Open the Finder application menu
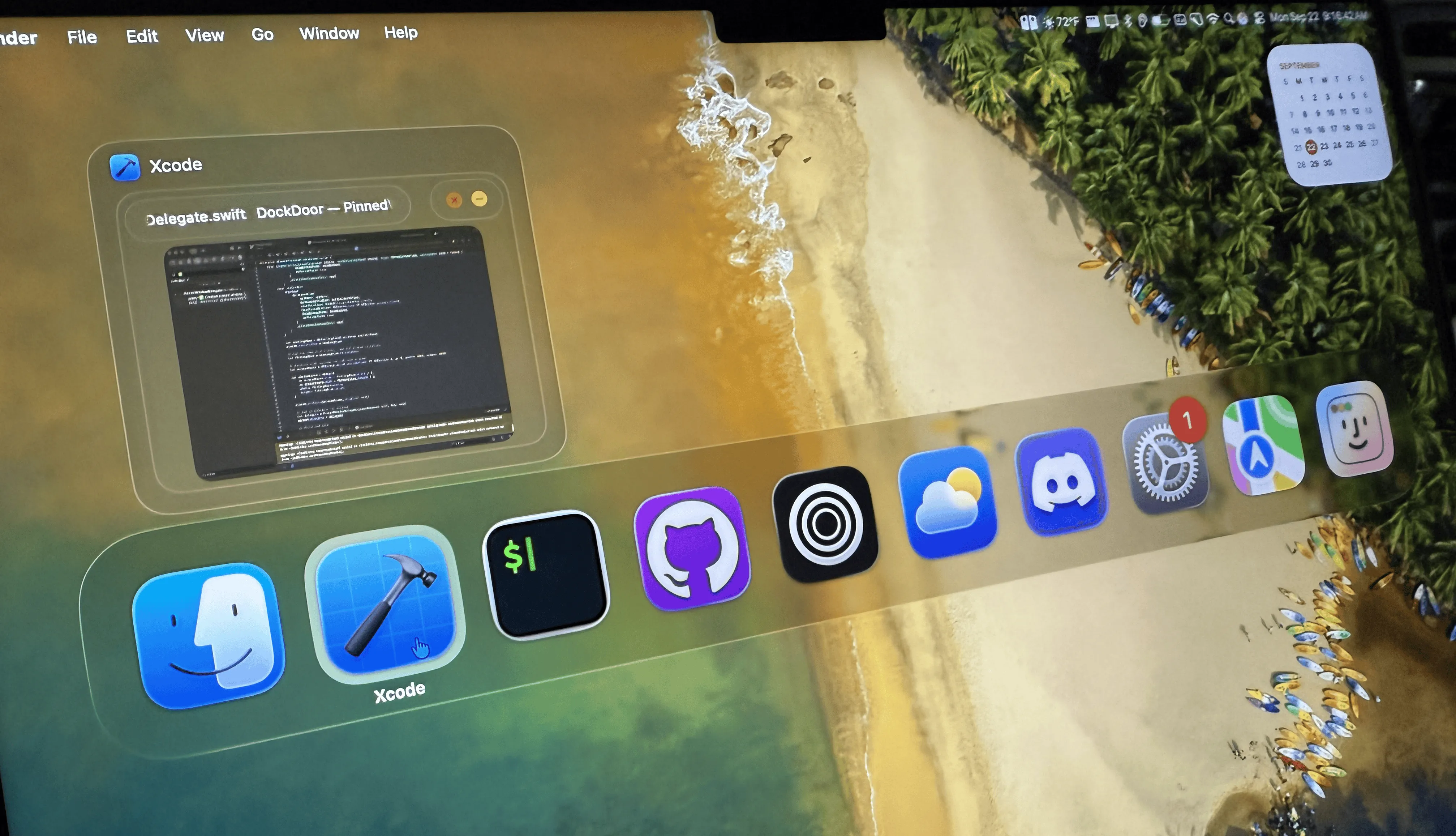1456x836 pixels. pos(18,38)
